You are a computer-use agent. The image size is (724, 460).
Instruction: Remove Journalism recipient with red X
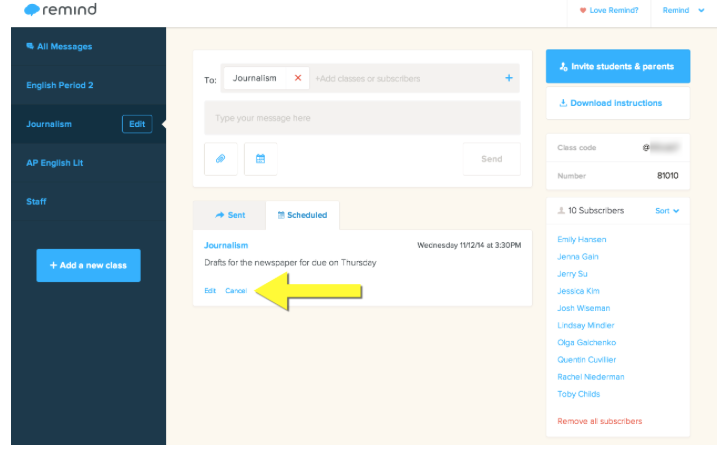coord(298,78)
